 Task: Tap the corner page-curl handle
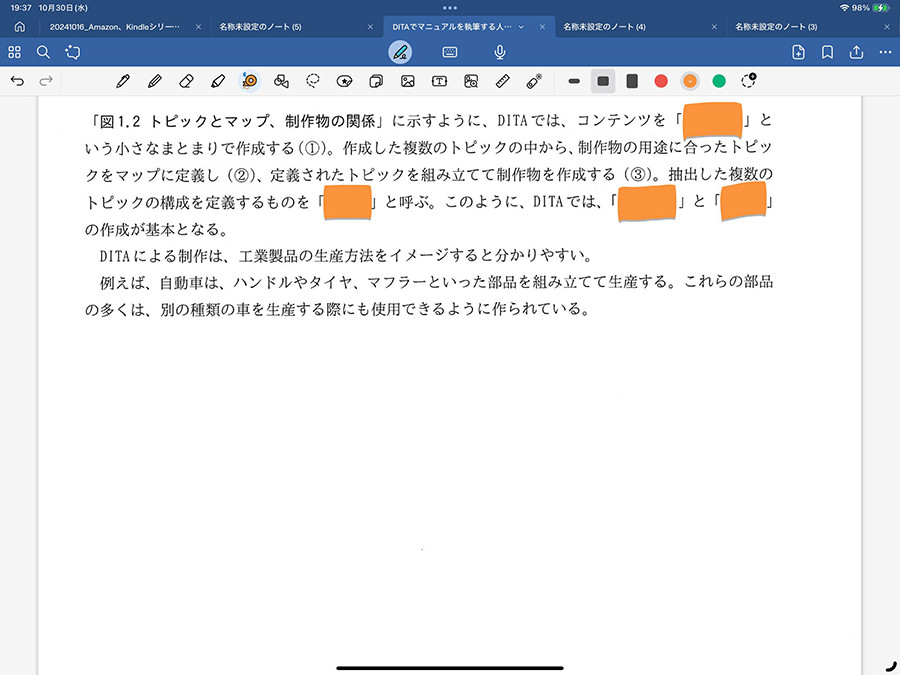pos(891,665)
